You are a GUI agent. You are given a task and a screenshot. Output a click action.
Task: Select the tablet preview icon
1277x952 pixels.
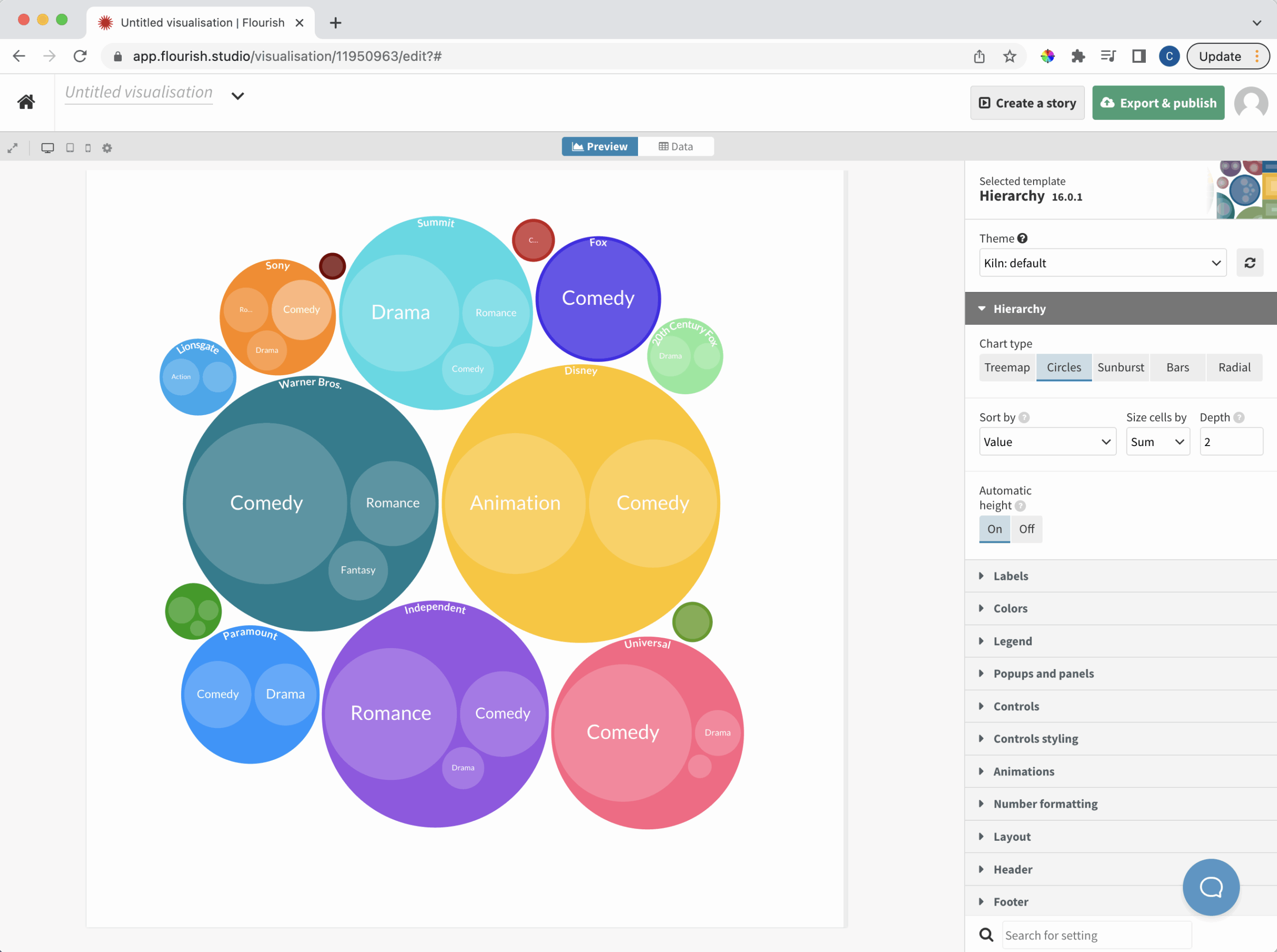pos(70,148)
